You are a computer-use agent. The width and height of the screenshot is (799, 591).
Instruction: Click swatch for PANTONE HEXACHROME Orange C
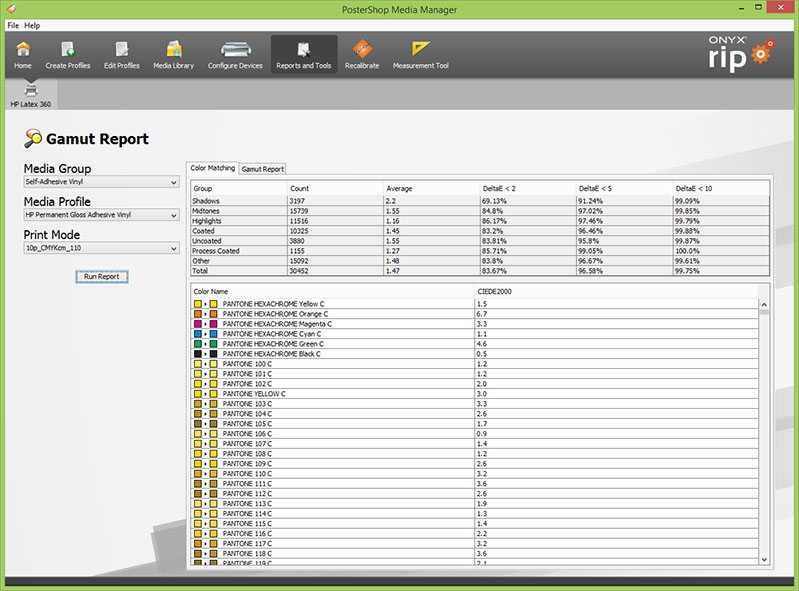(x=205, y=314)
